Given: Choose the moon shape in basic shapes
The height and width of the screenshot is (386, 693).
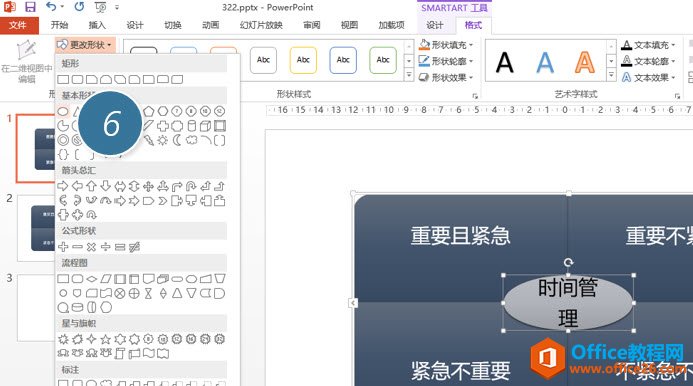Looking at the screenshot, I should click(x=177, y=140).
